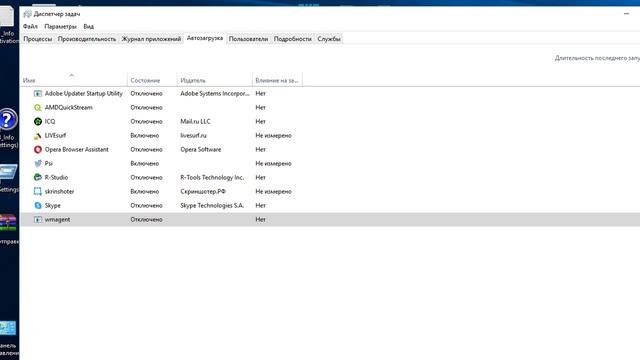Click the Task Manager title bar icon
The width and height of the screenshot is (640, 360).
[x=27, y=14]
